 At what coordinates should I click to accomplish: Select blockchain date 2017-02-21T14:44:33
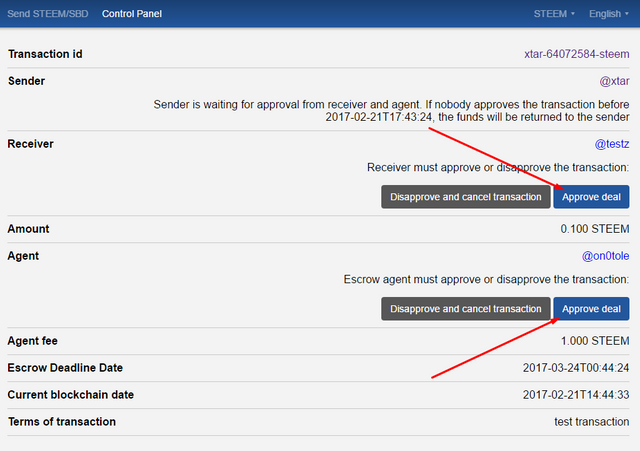click(576, 395)
